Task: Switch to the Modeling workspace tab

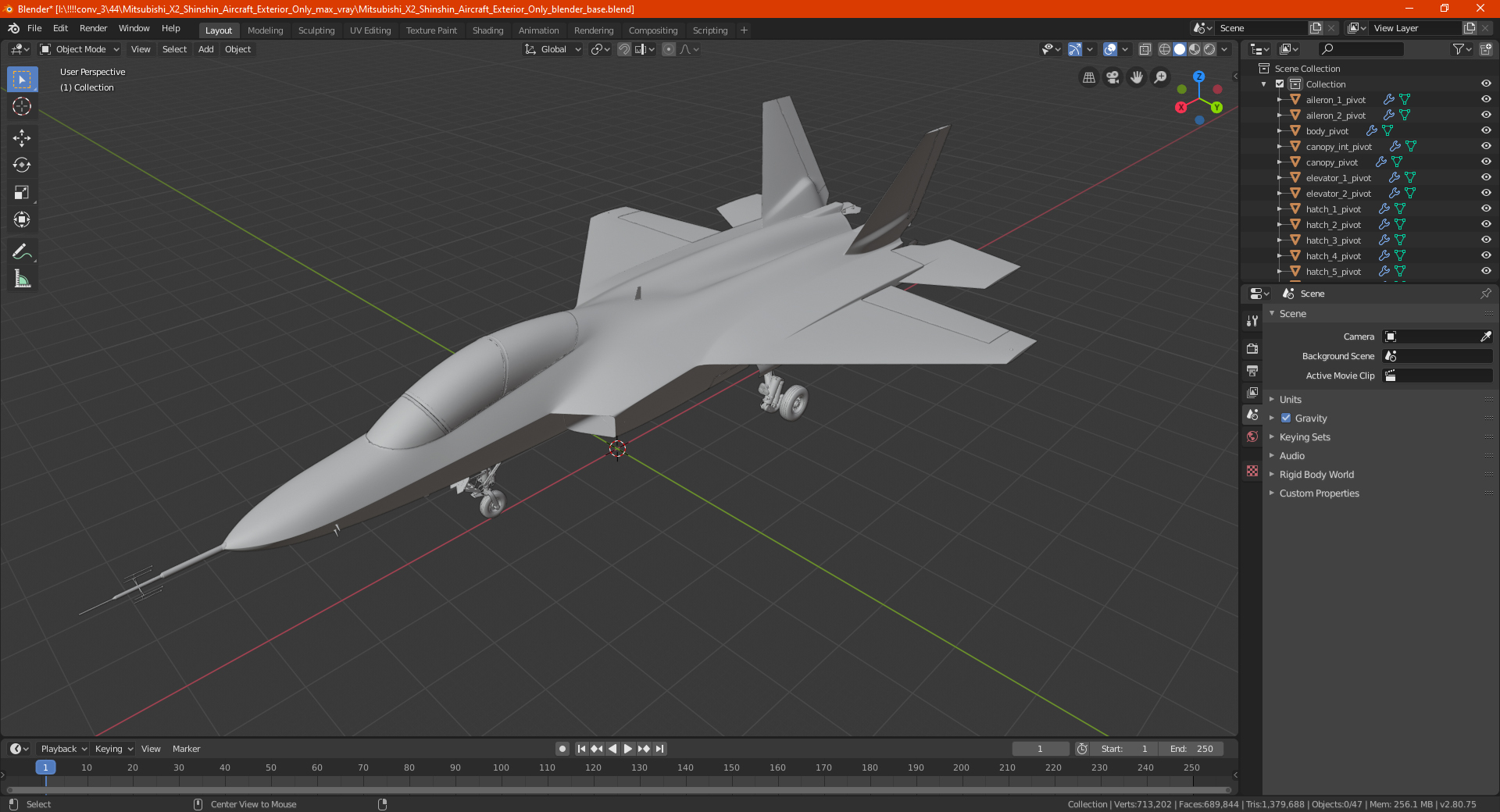Action: 265,30
